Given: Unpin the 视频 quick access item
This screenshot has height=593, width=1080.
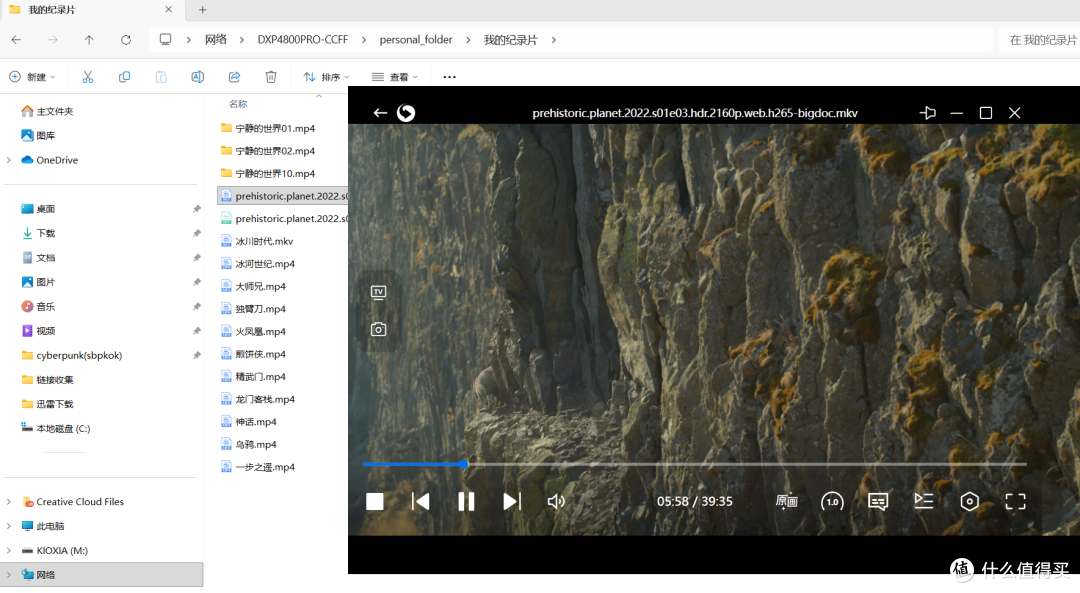Looking at the screenshot, I should (x=196, y=331).
